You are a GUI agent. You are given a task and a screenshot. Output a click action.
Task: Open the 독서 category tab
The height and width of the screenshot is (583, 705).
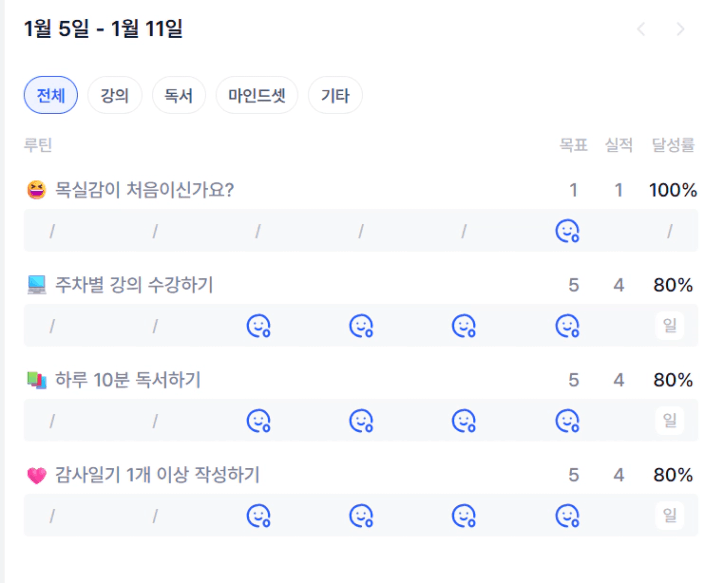(x=179, y=96)
